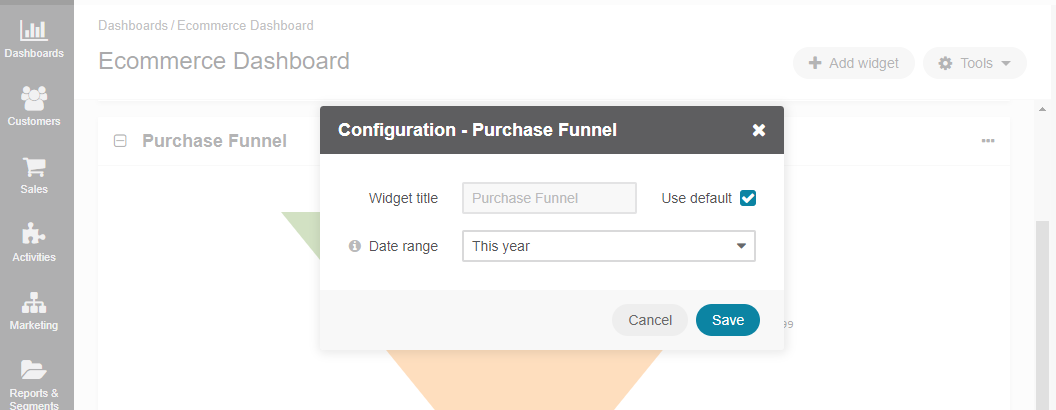Open the Sales cart icon
Image resolution: width=1056 pixels, height=410 pixels.
click(x=34, y=168)
